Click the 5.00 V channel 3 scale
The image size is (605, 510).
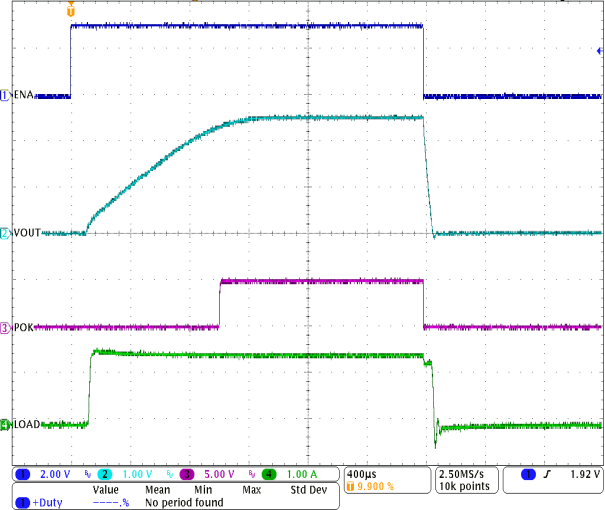tap(219, 474)
